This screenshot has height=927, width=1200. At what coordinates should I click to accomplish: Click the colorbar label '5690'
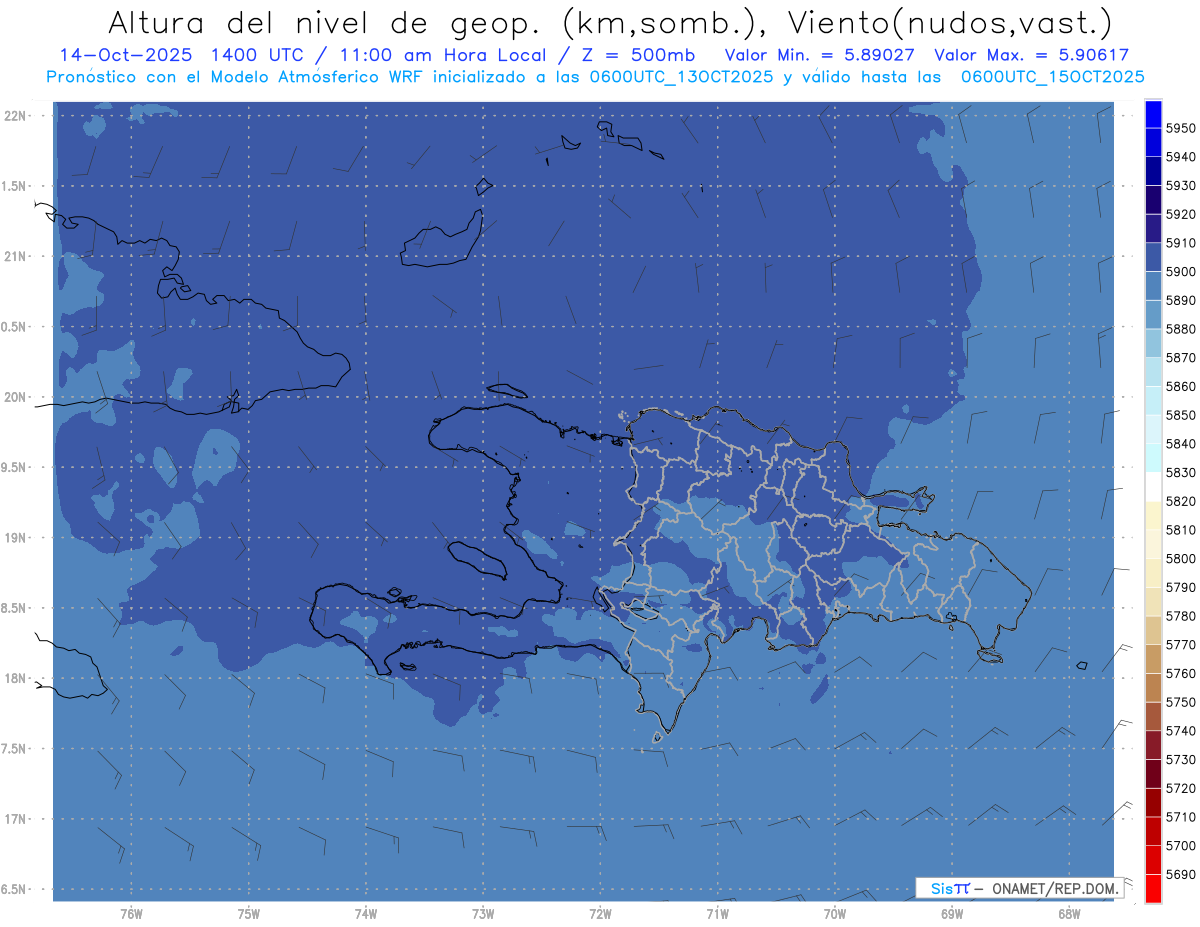1180,874
